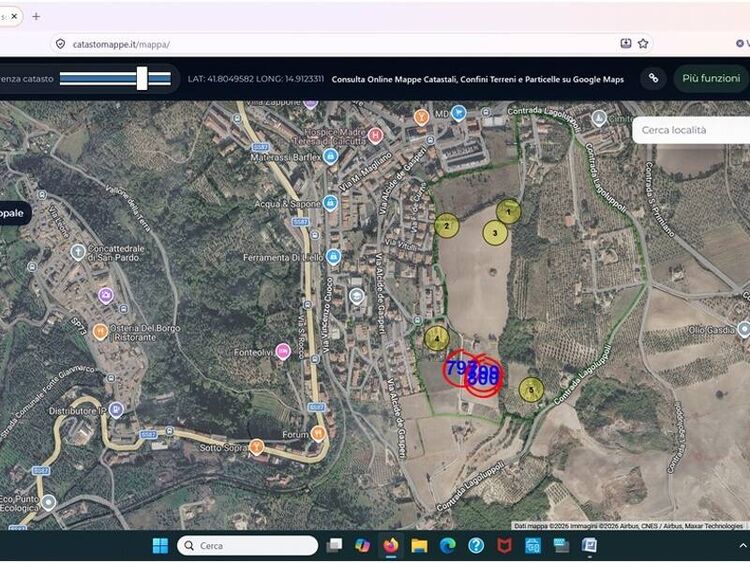
Task: Click the gray school pin near Via Vincenzo Cuoco
Action: pos(356,297)
